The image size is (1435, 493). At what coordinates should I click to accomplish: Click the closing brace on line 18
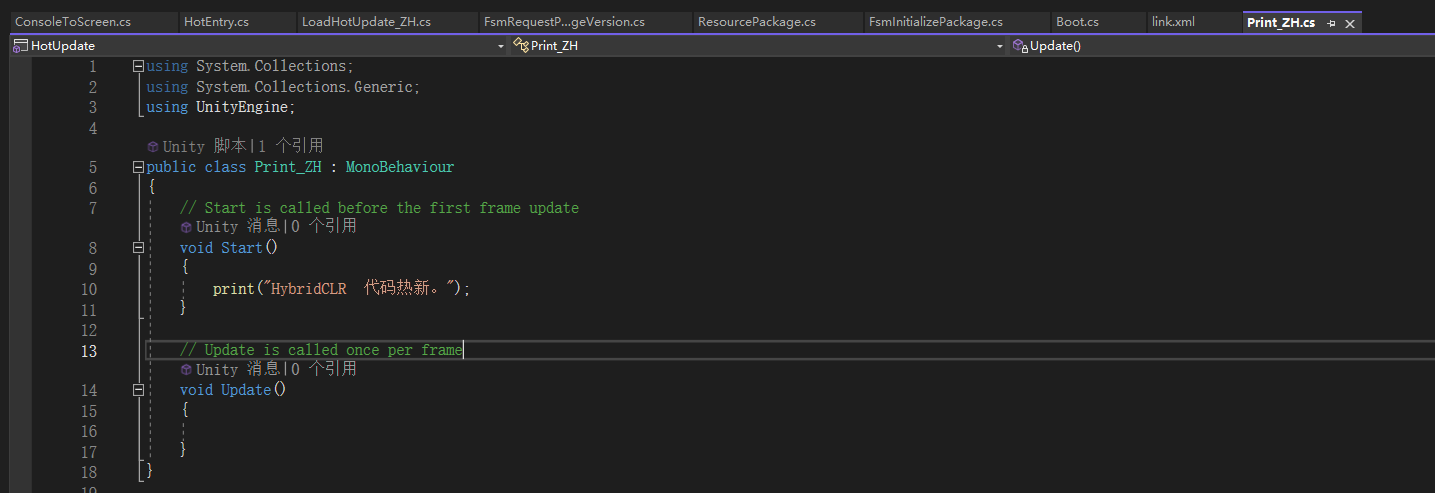tap(150, 471)
